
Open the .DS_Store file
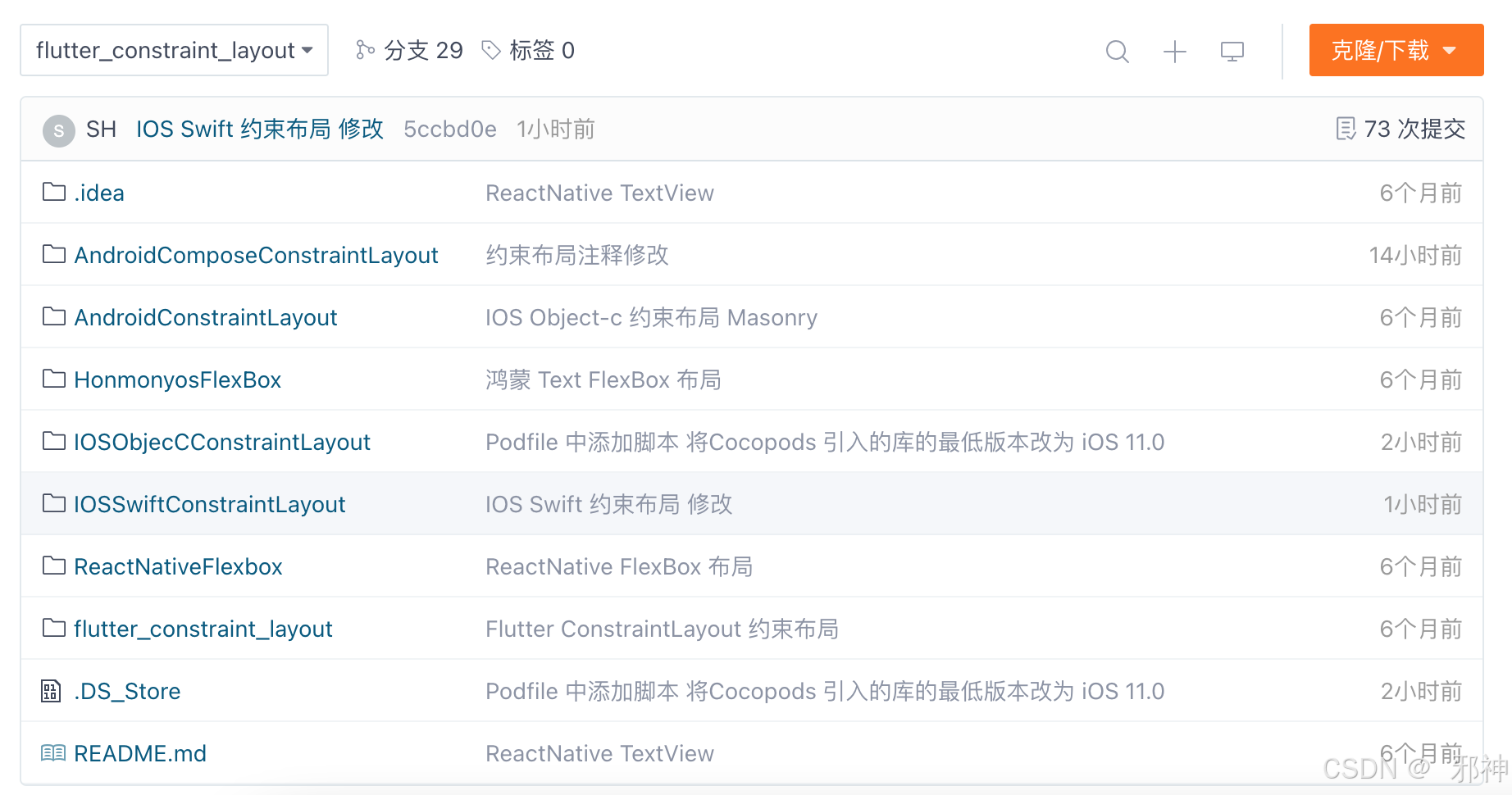[x=127, y=691]
